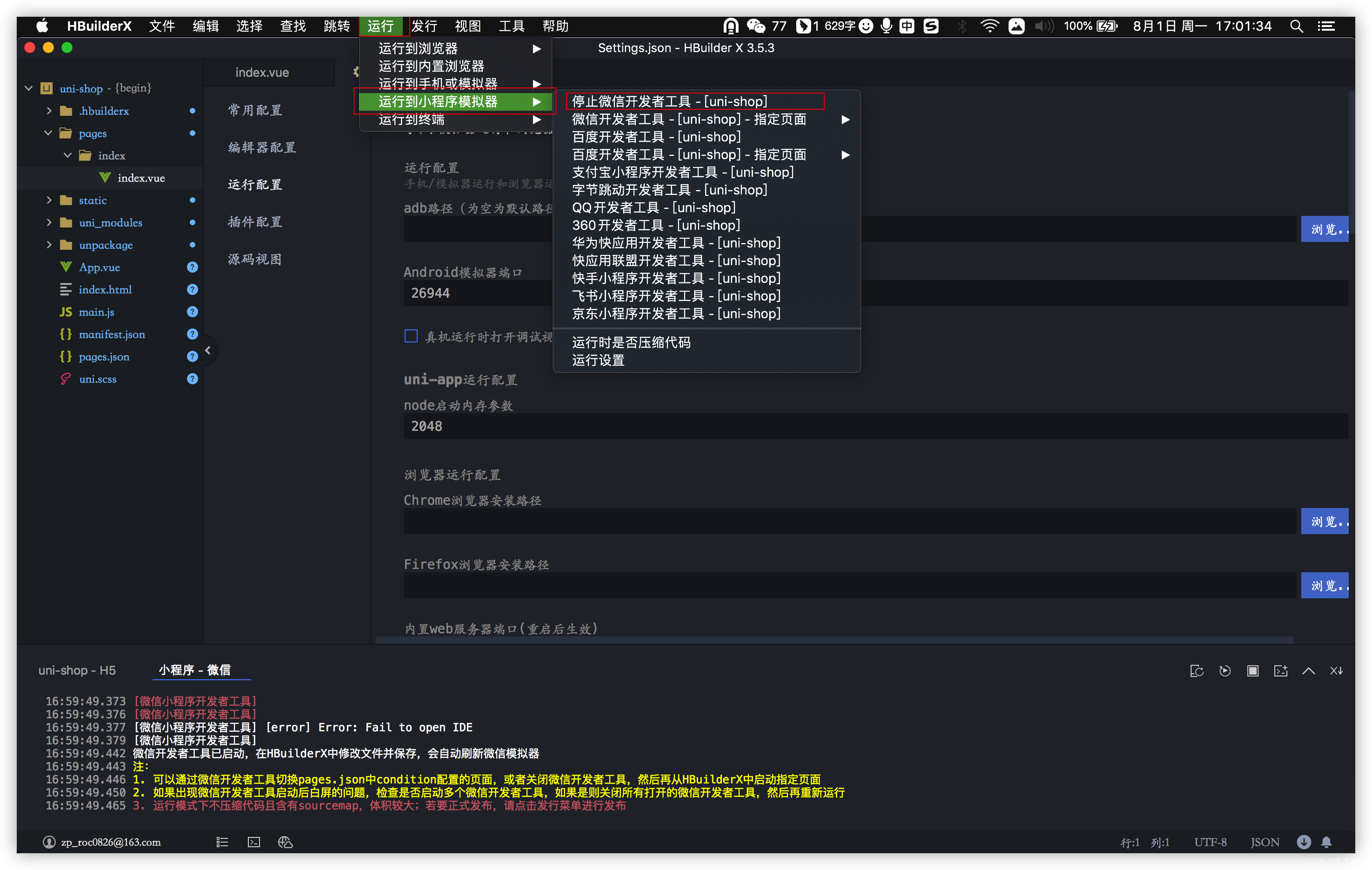Stop the running console with square icon
Image resolution: width=1372 pixels, height=870 pixels.
click(x=1252, y=670)
